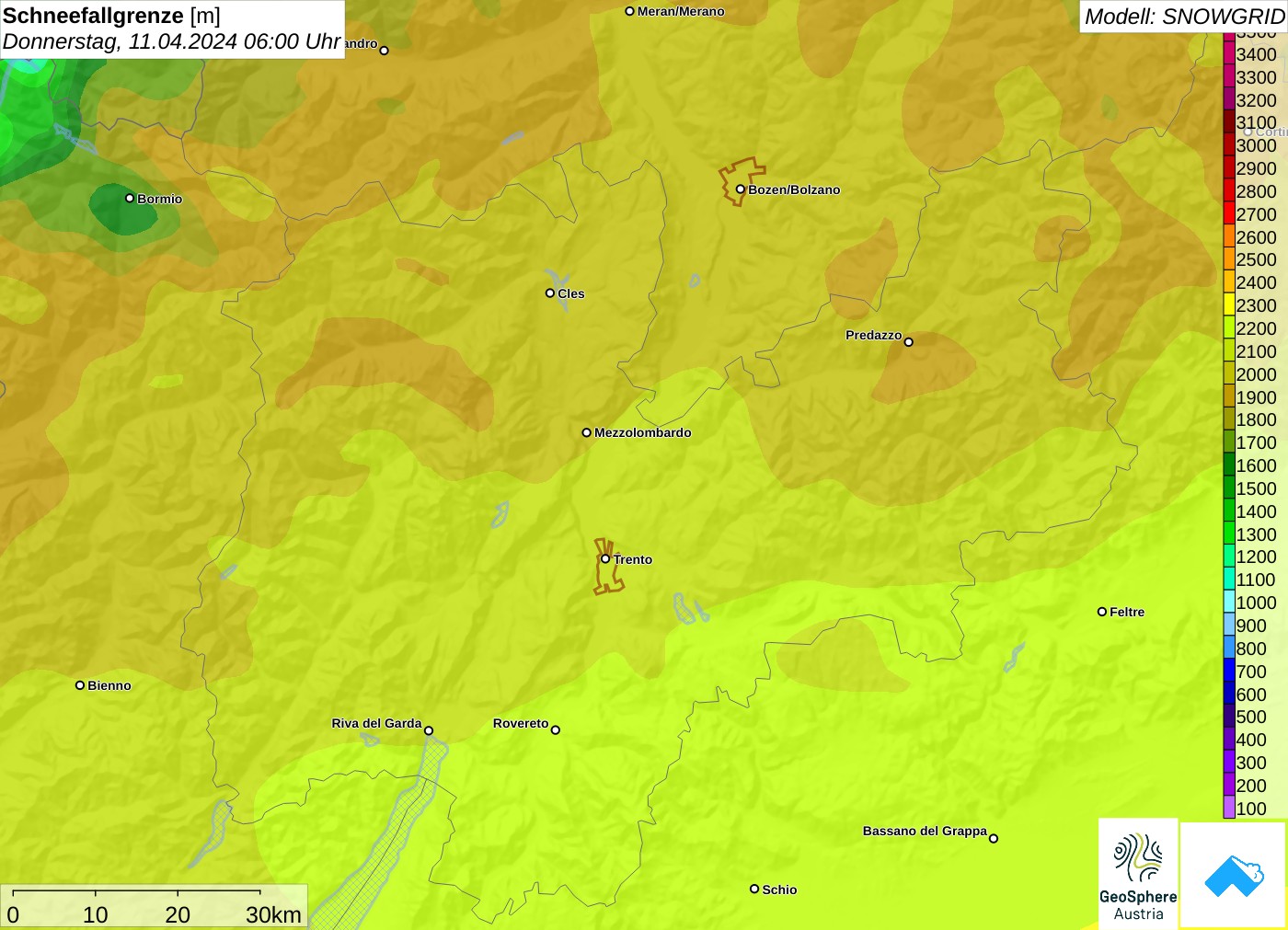Viewport: 1288px width, 930px height.
Task: Click the 100 violet legend swatch
Action: click(1229, 809)
